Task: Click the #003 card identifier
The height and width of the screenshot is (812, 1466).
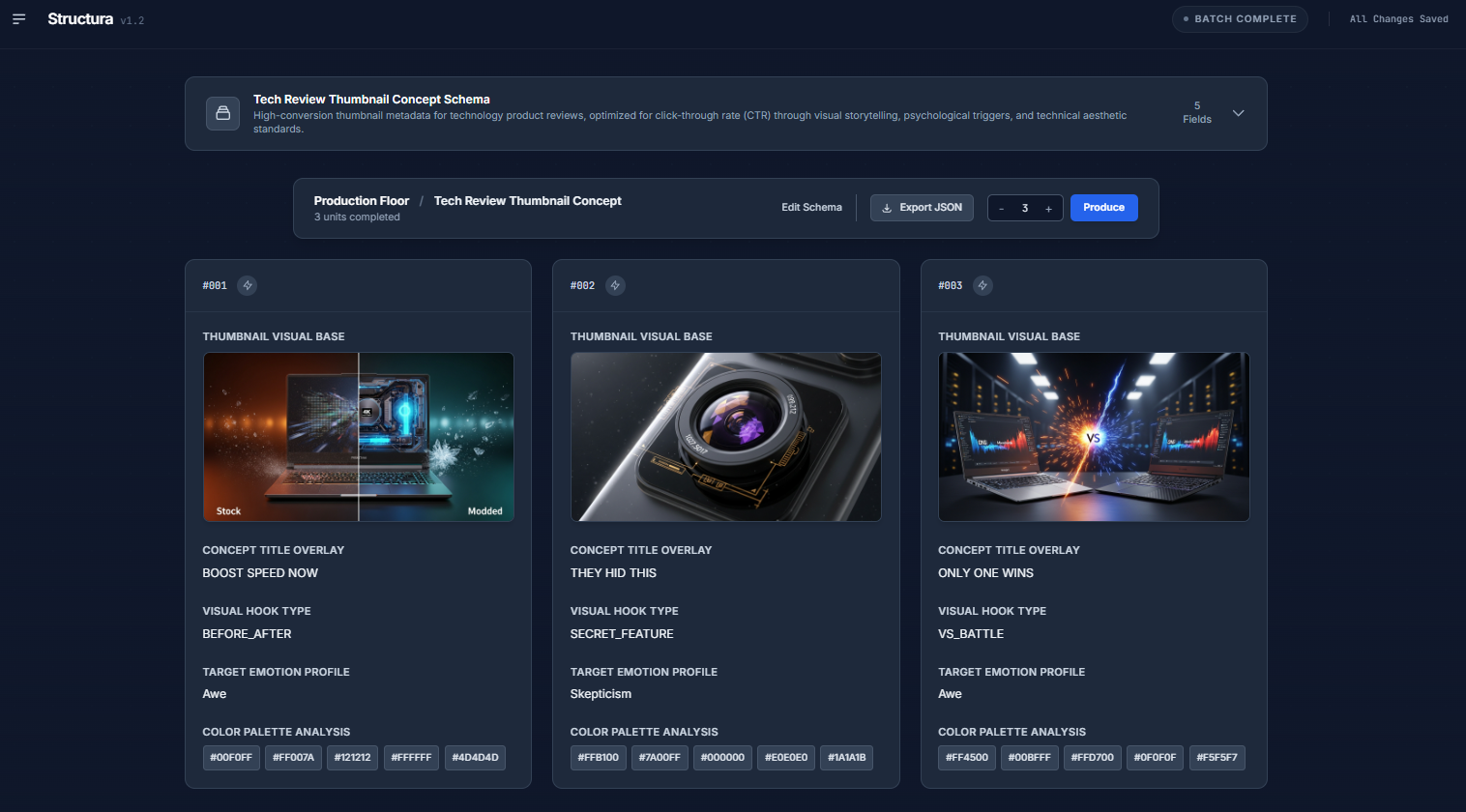Action: [x=951, y=286]
